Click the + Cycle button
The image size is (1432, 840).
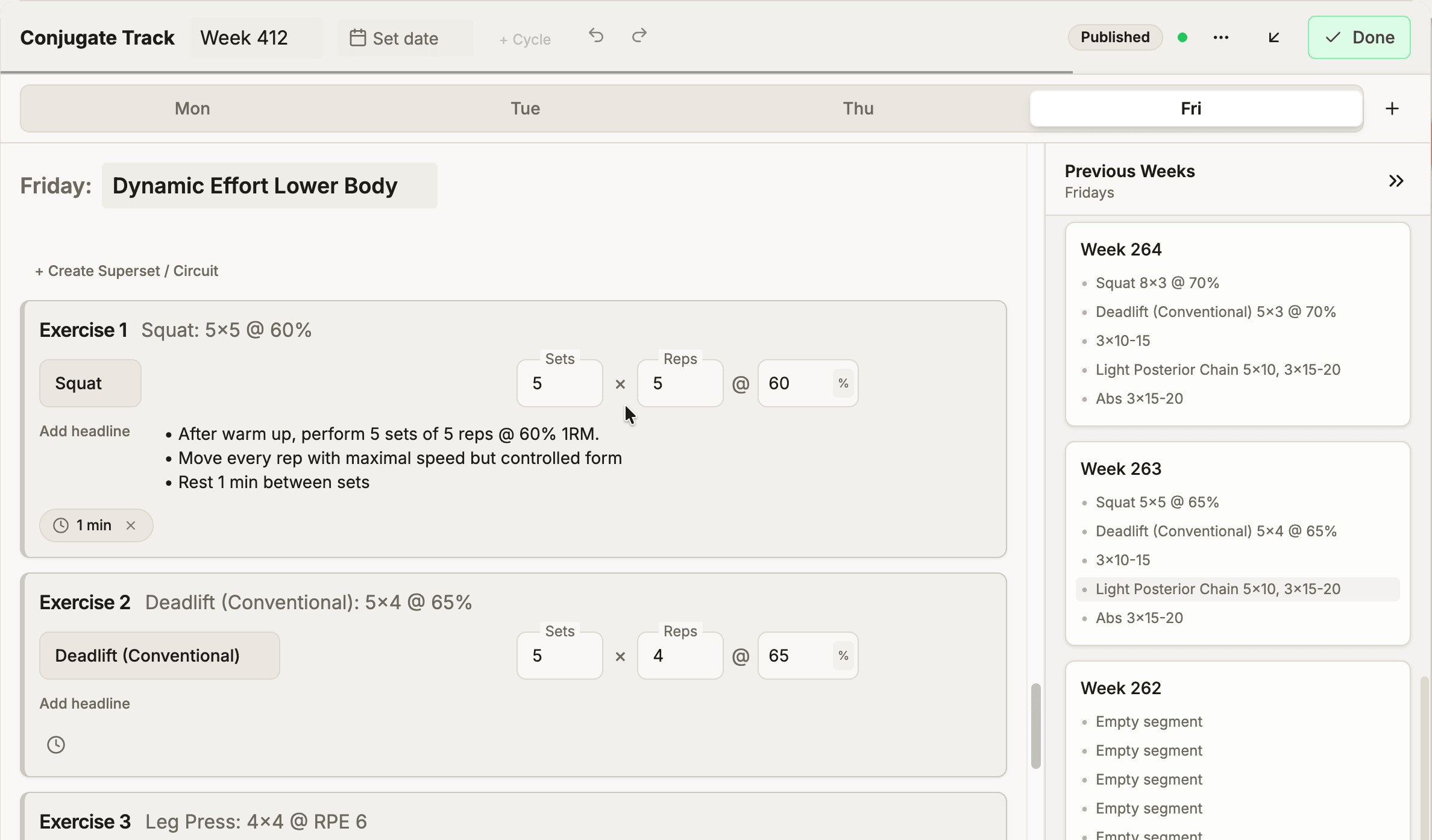coord(525,39)
